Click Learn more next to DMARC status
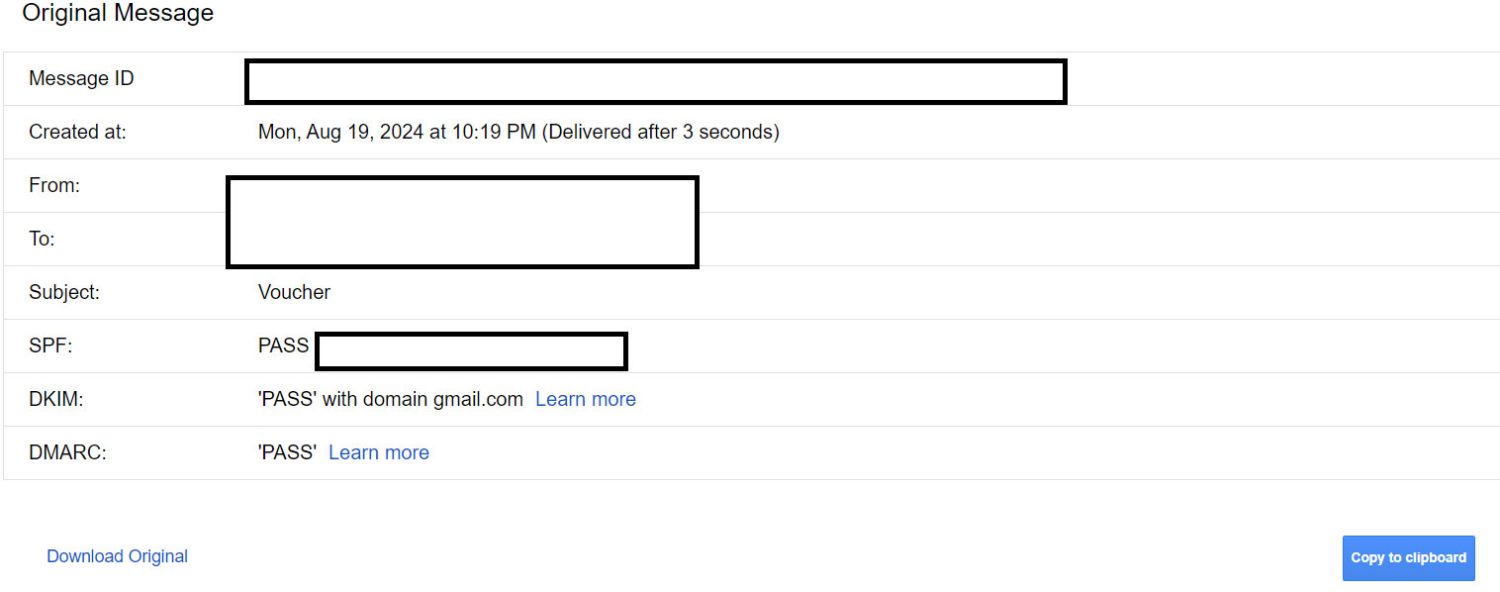 (x=378, y=452)
